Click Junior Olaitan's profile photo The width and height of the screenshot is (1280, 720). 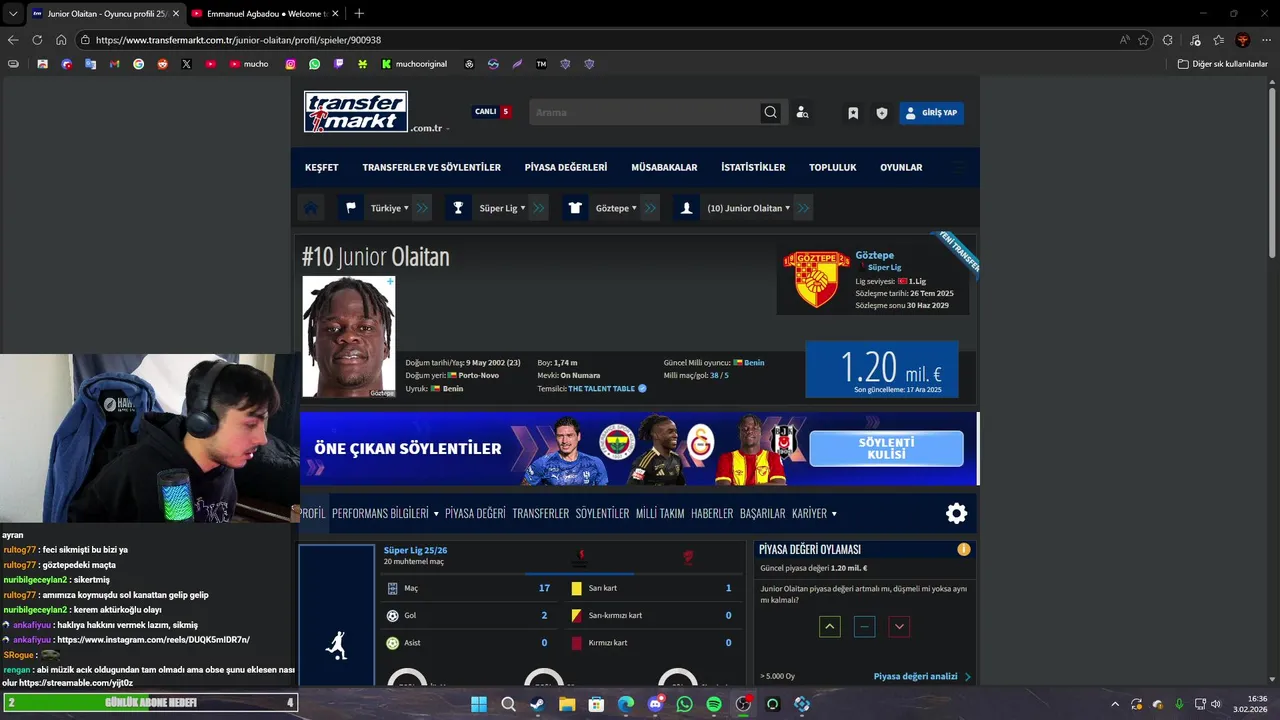349,337
